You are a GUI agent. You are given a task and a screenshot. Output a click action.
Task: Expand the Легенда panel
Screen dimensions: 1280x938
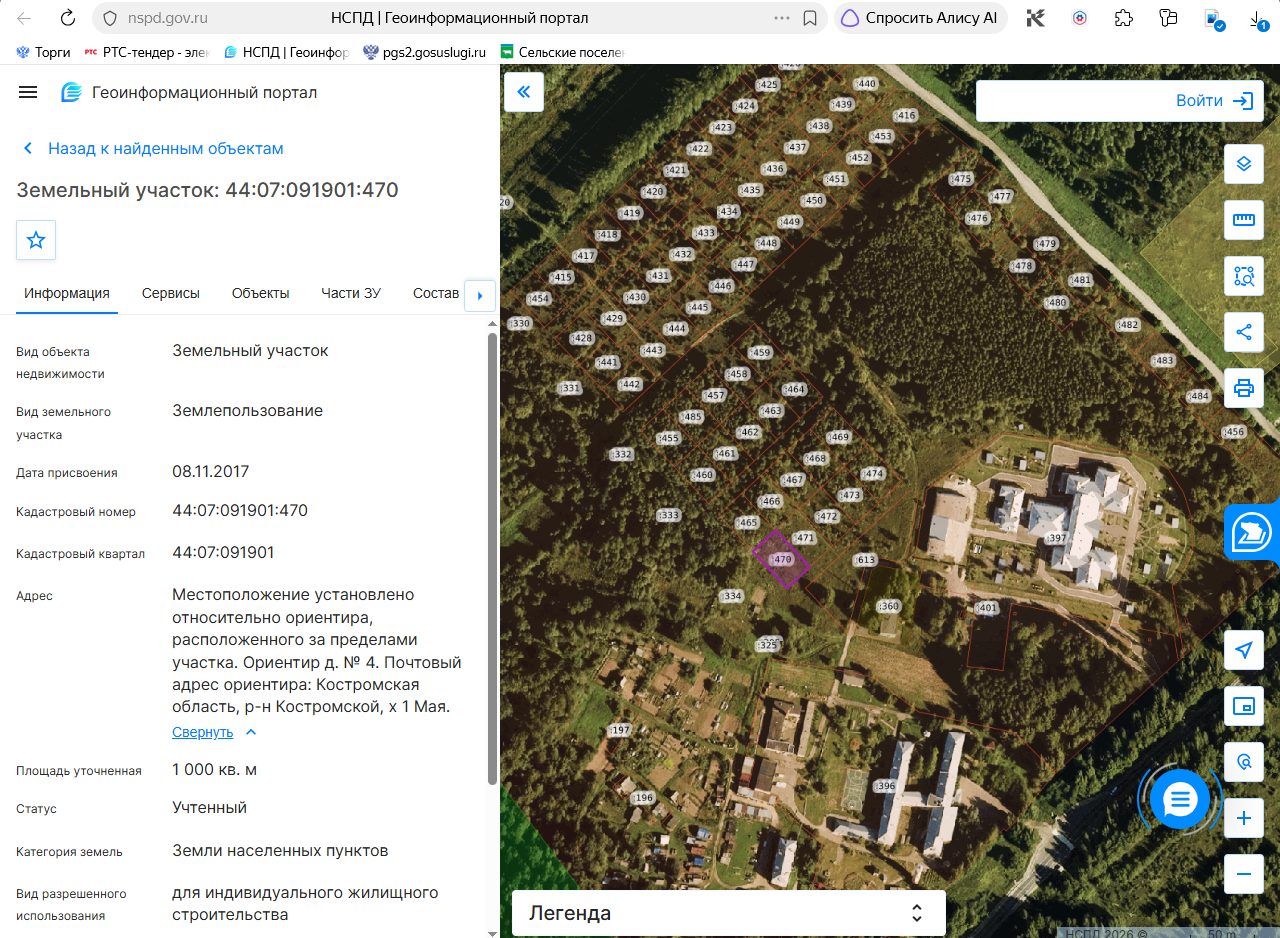[x=728, y=913]
